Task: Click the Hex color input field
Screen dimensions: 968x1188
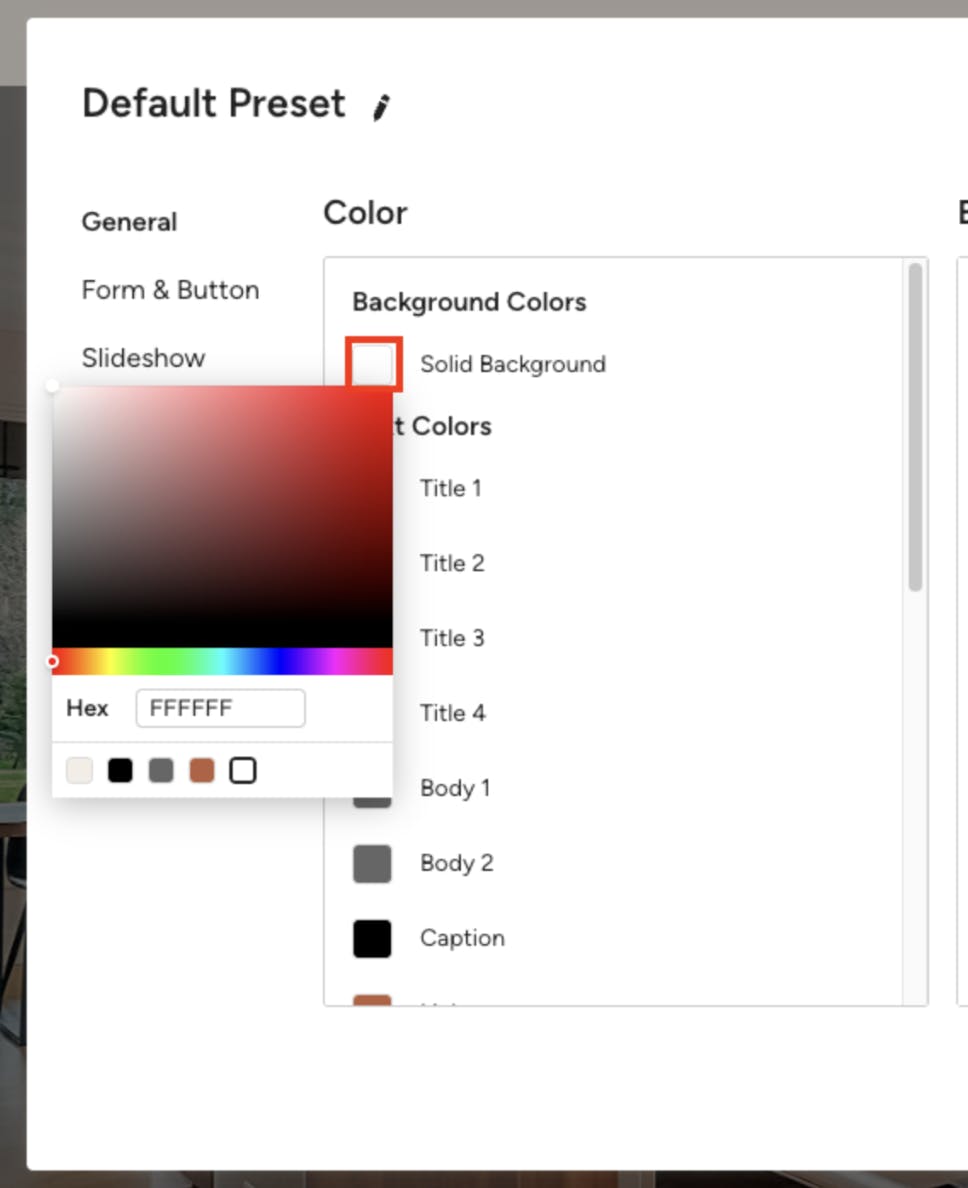Action: pos(220,709)
